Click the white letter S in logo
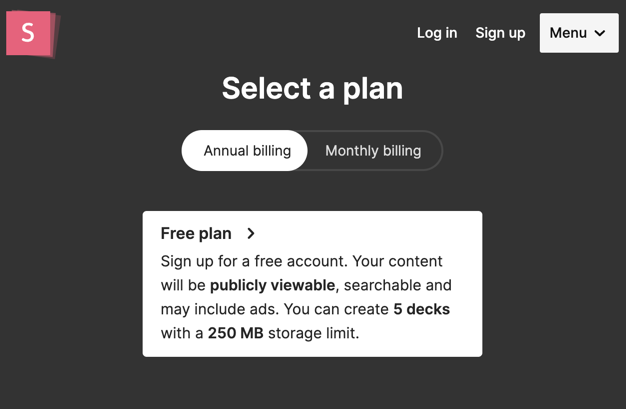 (x=28, y=34)
